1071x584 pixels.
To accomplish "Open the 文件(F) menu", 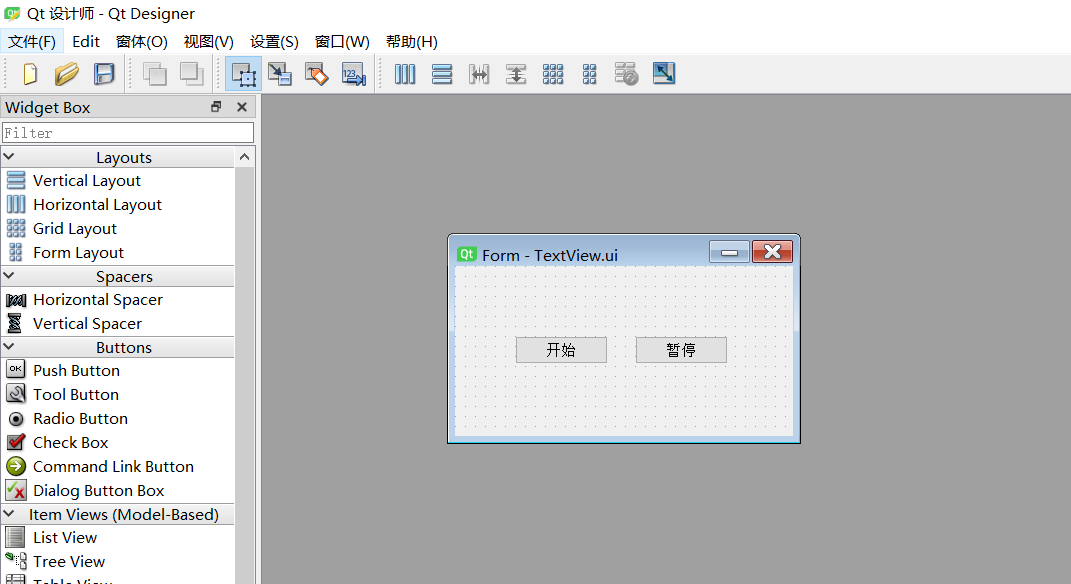I will 32,41.
